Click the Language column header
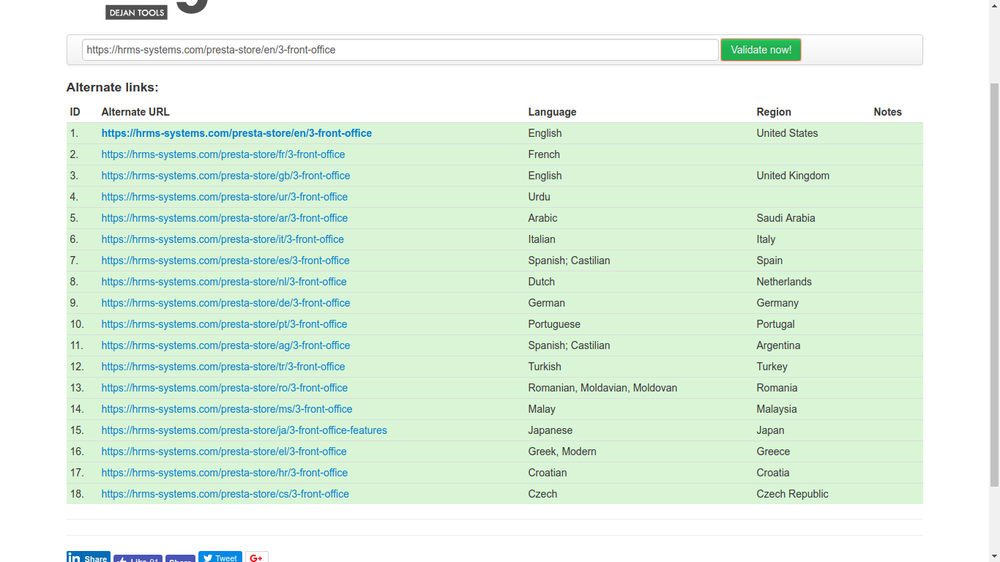The image size is (1000, 562). (552, 112)
